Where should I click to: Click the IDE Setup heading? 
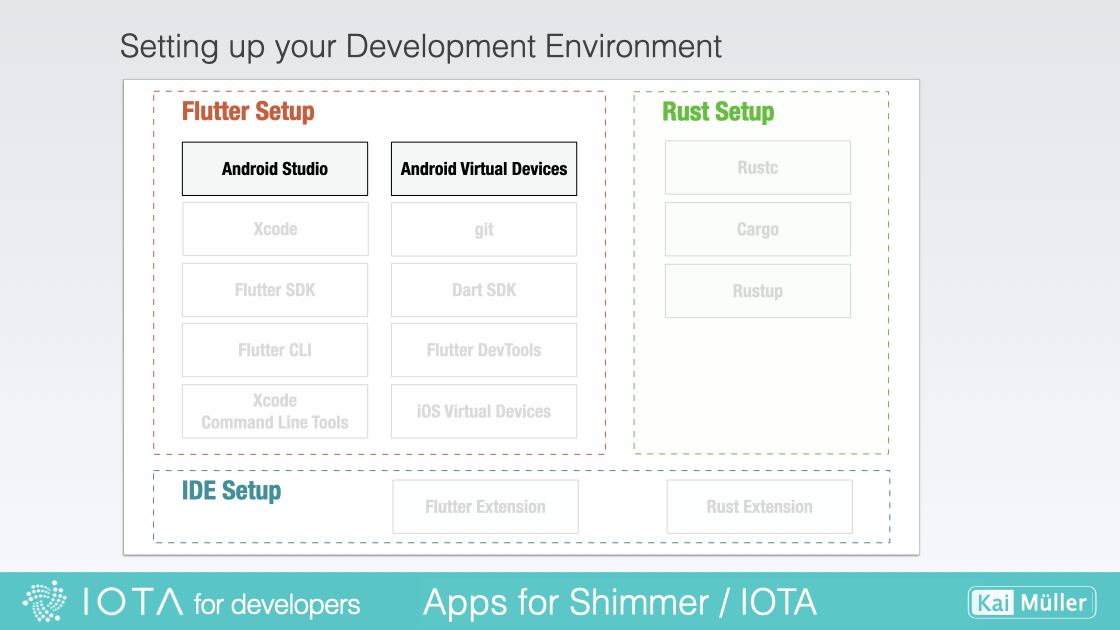click(231, 491)
